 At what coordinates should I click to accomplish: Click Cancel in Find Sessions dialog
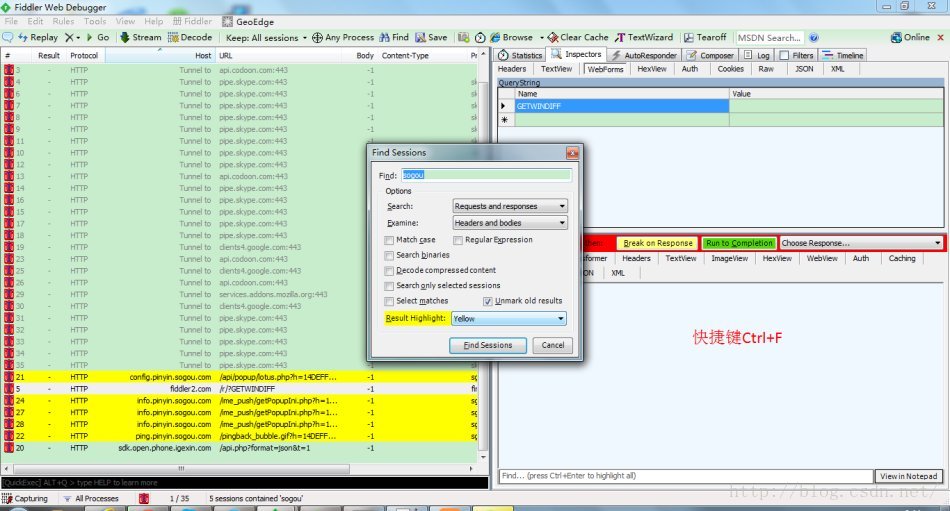(x=553, y=346)
